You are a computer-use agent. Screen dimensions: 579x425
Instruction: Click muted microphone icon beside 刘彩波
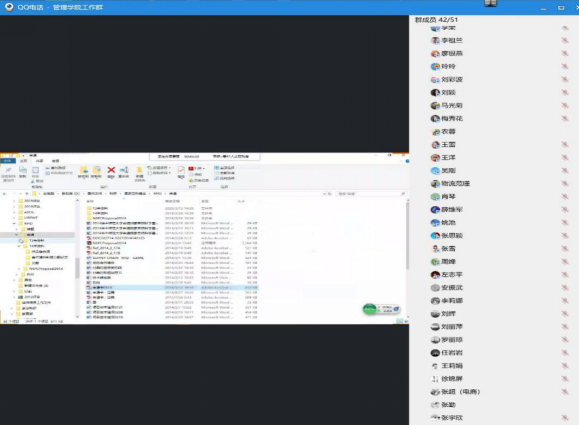565,79
